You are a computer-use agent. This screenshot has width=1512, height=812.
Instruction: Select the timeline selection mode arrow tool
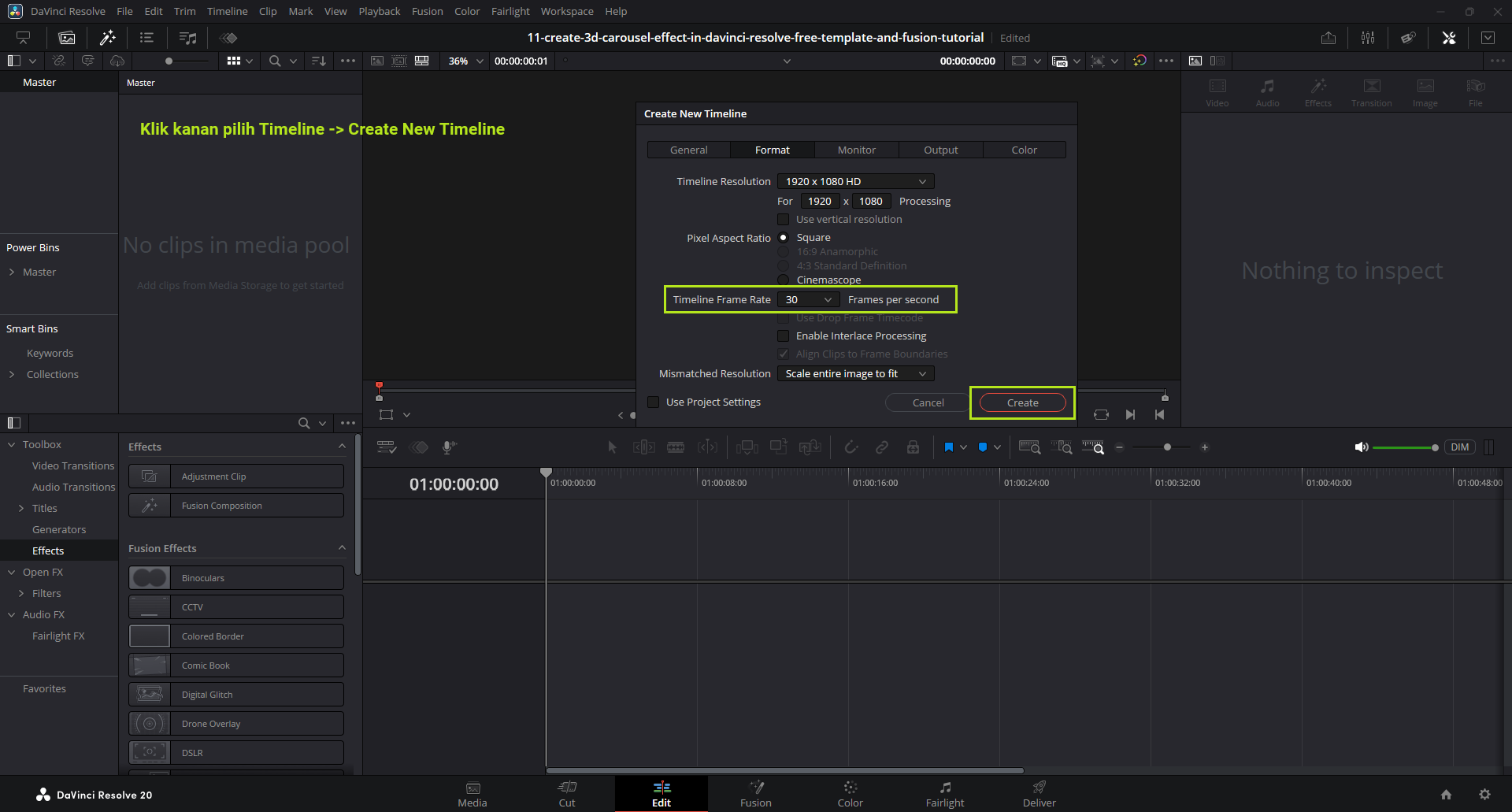(x=612, y=447)
